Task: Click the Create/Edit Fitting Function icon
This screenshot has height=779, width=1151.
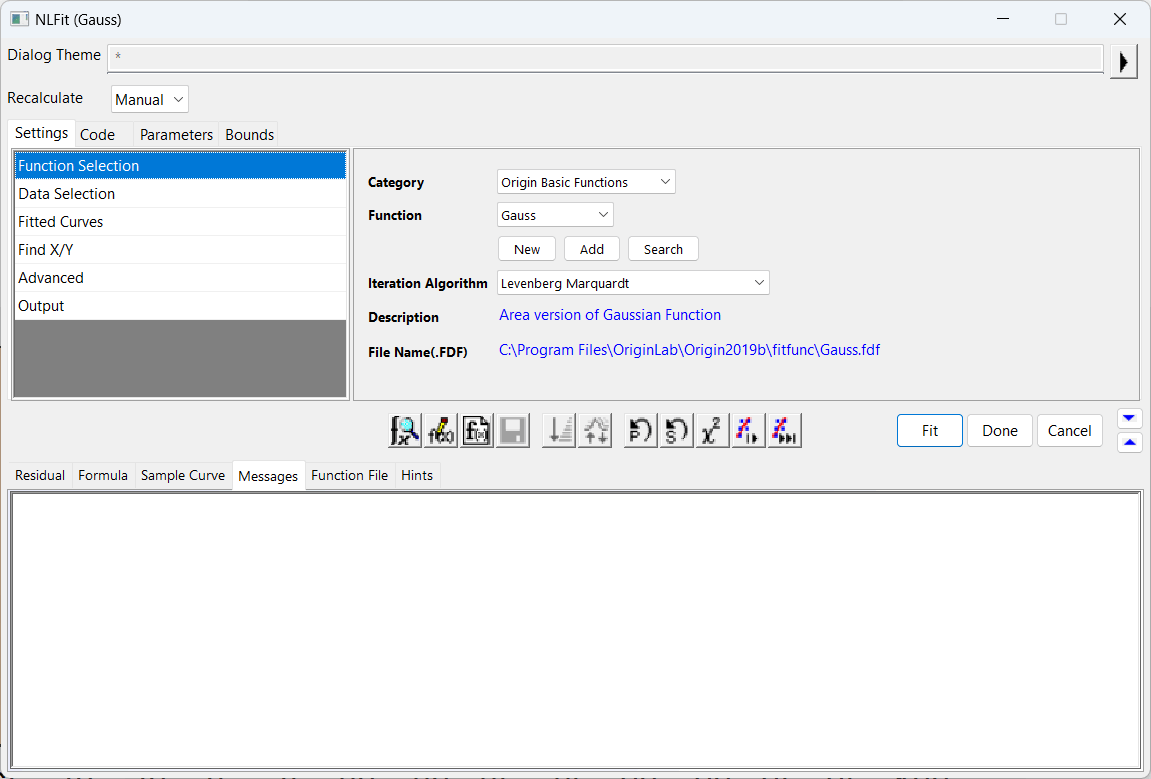Action: coord(477,431)
